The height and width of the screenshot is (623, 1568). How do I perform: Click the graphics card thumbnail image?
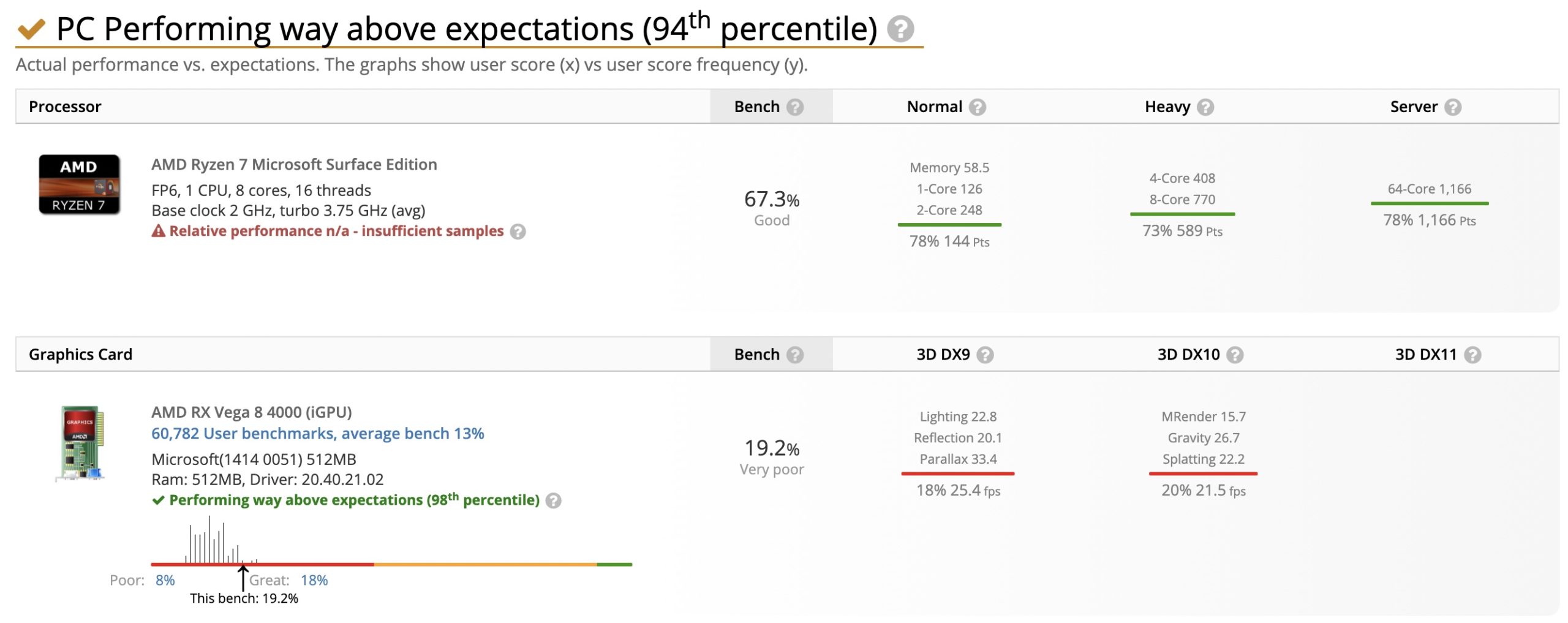pyautogui.click(x=81, y=442)
